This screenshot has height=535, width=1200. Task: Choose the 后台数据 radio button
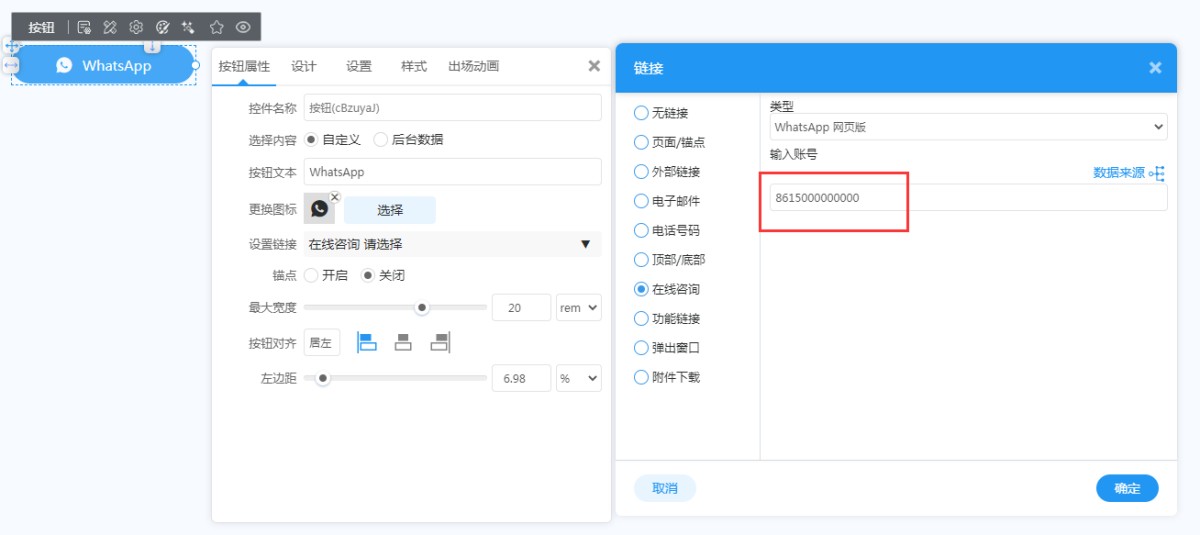(381, 140)
